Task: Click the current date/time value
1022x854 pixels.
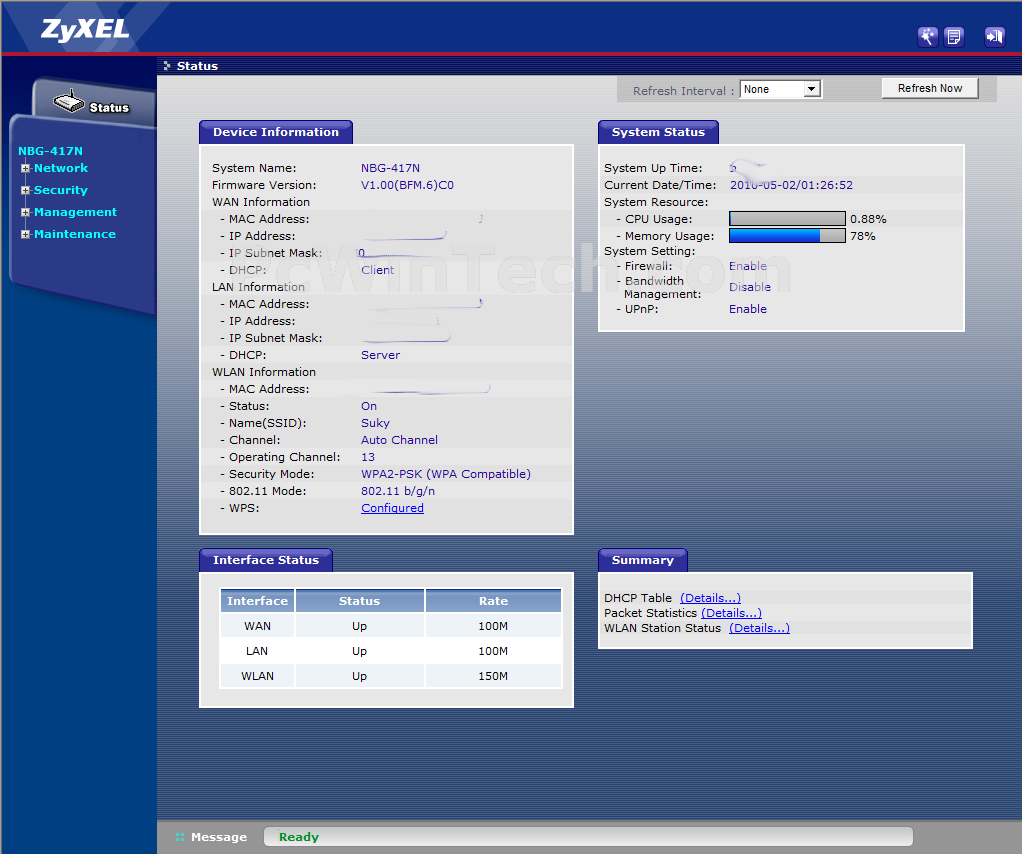Action: coord(791,185)
